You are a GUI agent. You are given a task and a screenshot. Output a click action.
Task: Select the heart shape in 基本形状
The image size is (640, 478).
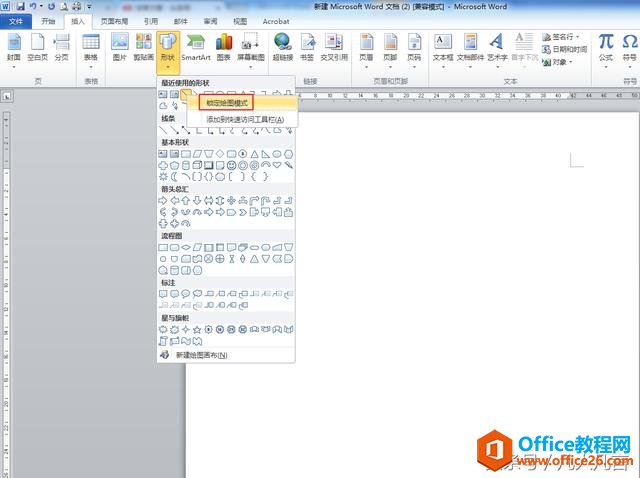(x=277, y=165)
